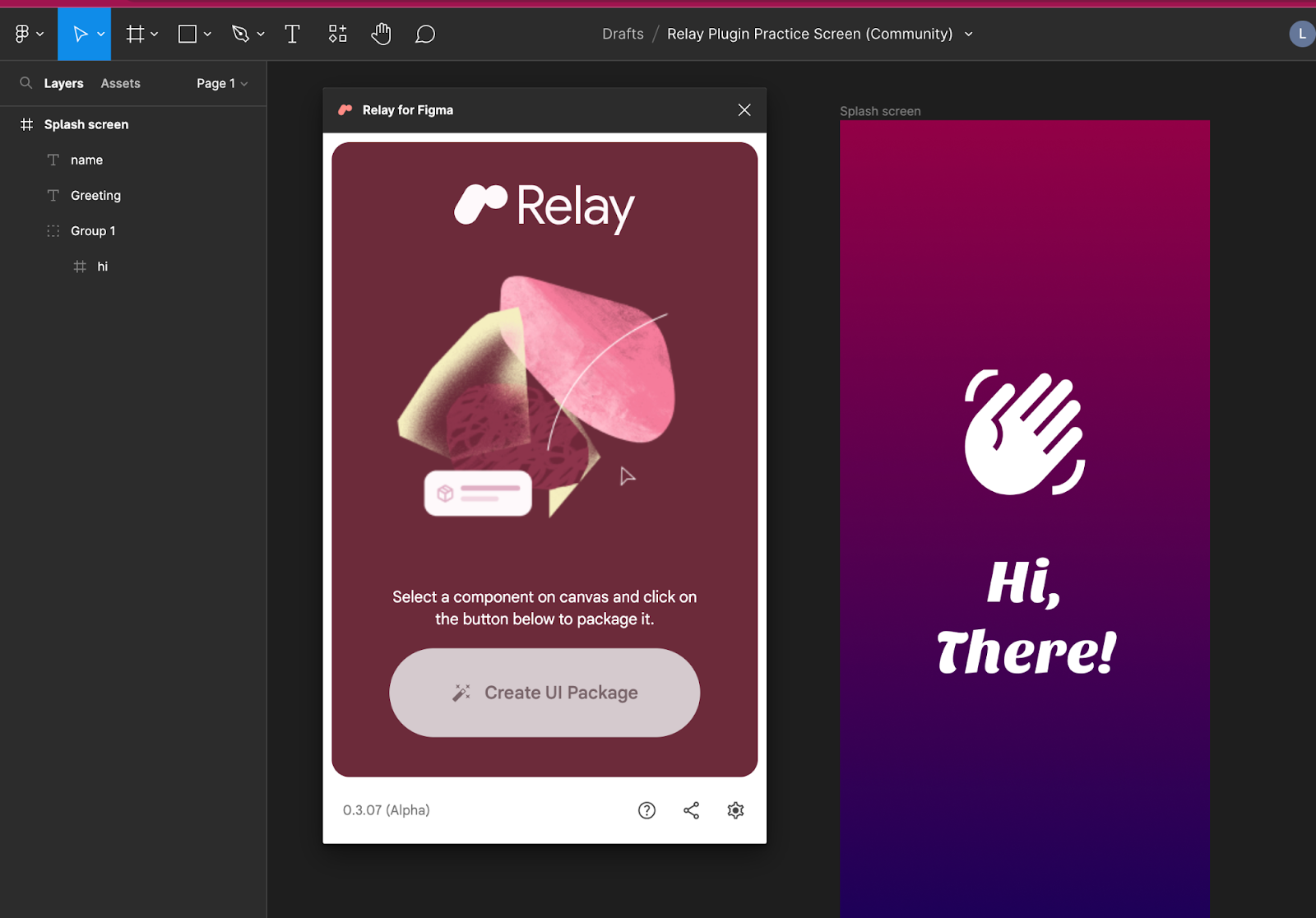Image resolution: width=1316 pixels, height=918 pixels.
Task: Click the Splash screen frame label on canvas
Action: coord(880,111)
